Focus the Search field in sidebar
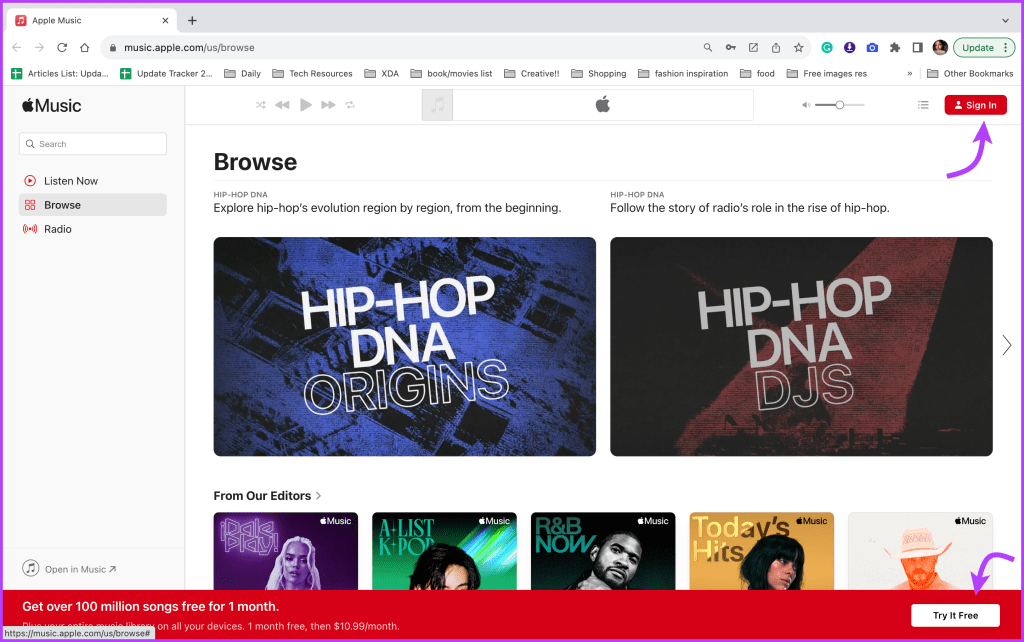This screenshot has width=1024, height=642. pos(93,144)
